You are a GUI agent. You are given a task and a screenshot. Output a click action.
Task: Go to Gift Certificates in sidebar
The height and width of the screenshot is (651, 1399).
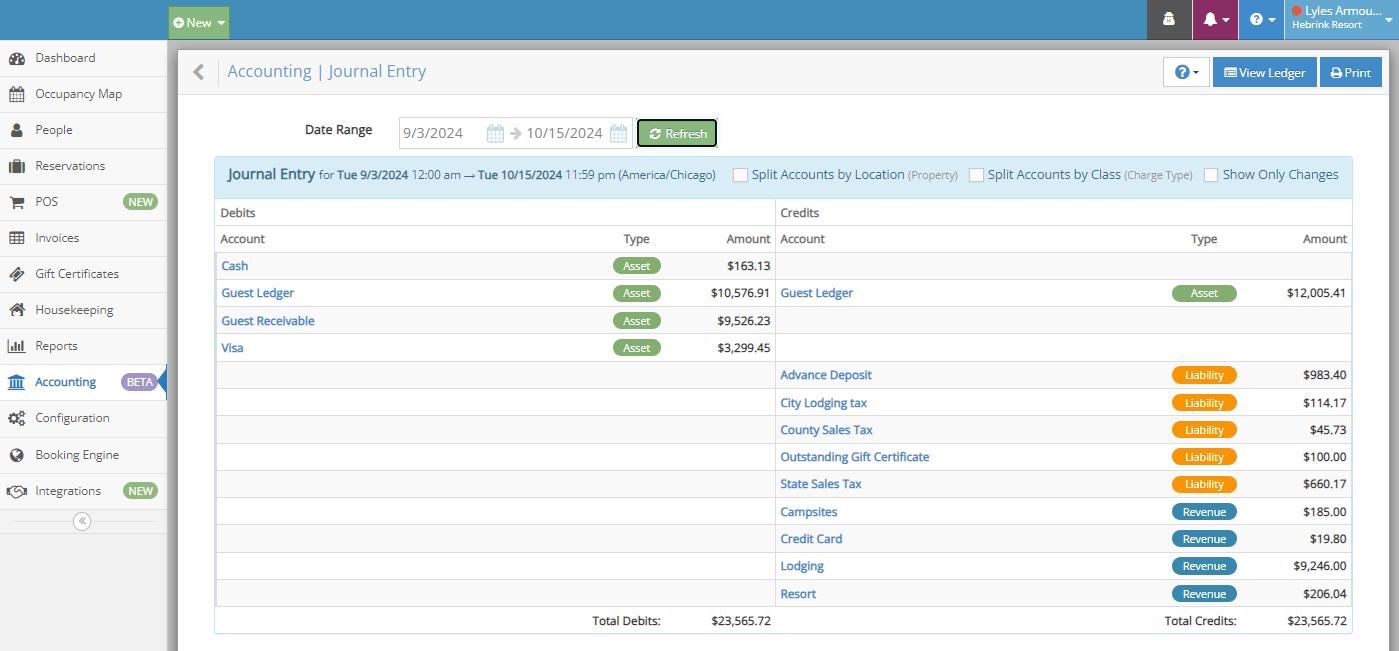(x=76, y=274)
